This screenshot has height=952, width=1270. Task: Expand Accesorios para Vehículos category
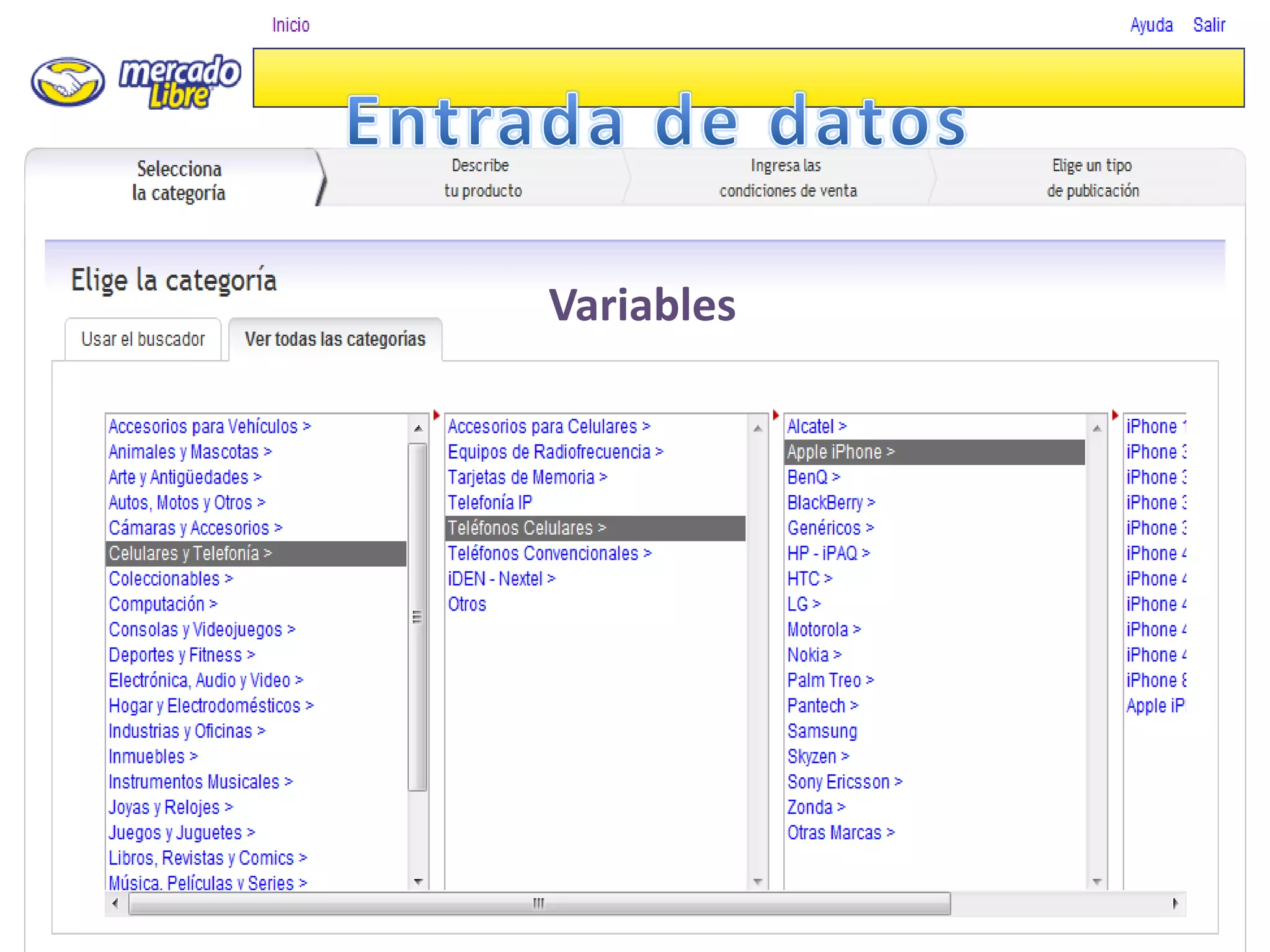210,426
